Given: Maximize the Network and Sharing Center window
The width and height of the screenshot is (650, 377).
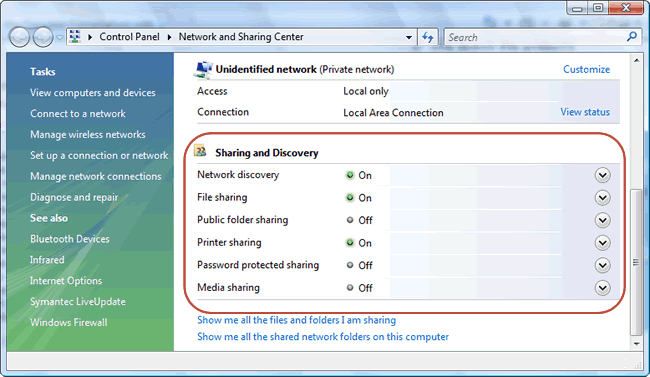Looking at the screenshot, I should [x=598, y=8].
